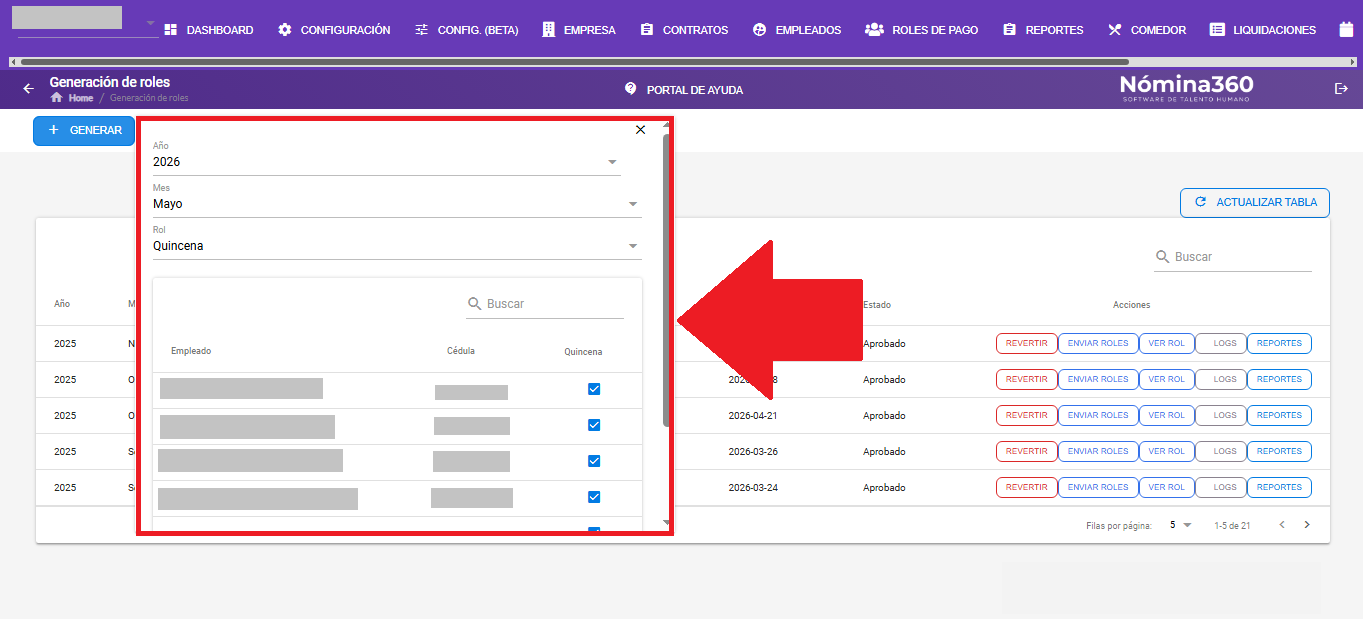Viewport: 1363px width, 619px height.
Task: Open Config. (Beta) sliders menu
Action: [466, 30]
